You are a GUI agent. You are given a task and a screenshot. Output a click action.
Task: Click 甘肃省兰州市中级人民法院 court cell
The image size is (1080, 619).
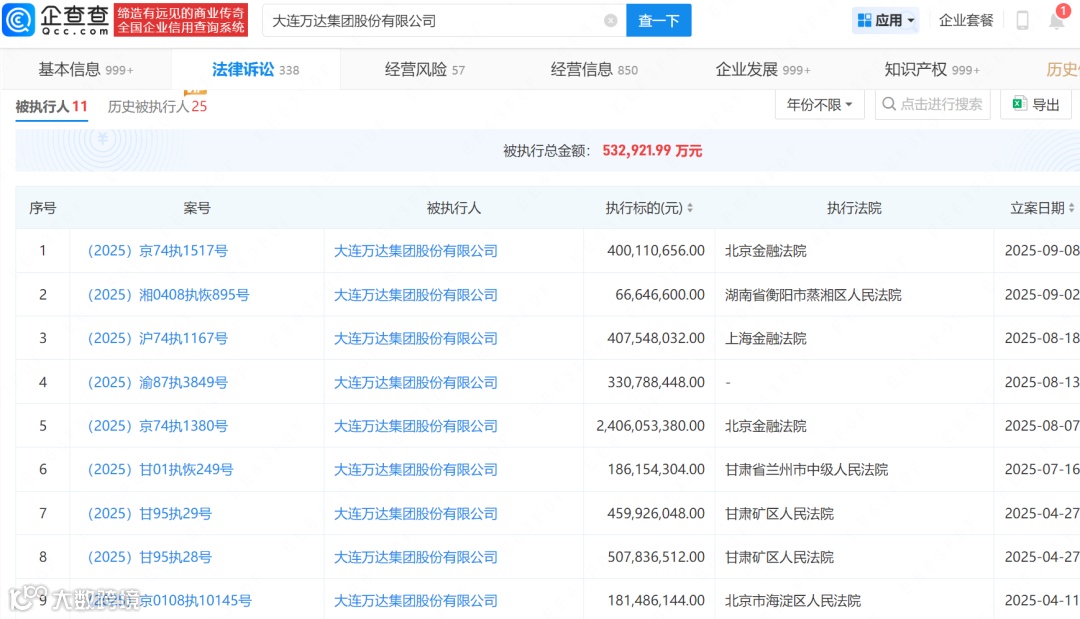[x=806, y=470]
